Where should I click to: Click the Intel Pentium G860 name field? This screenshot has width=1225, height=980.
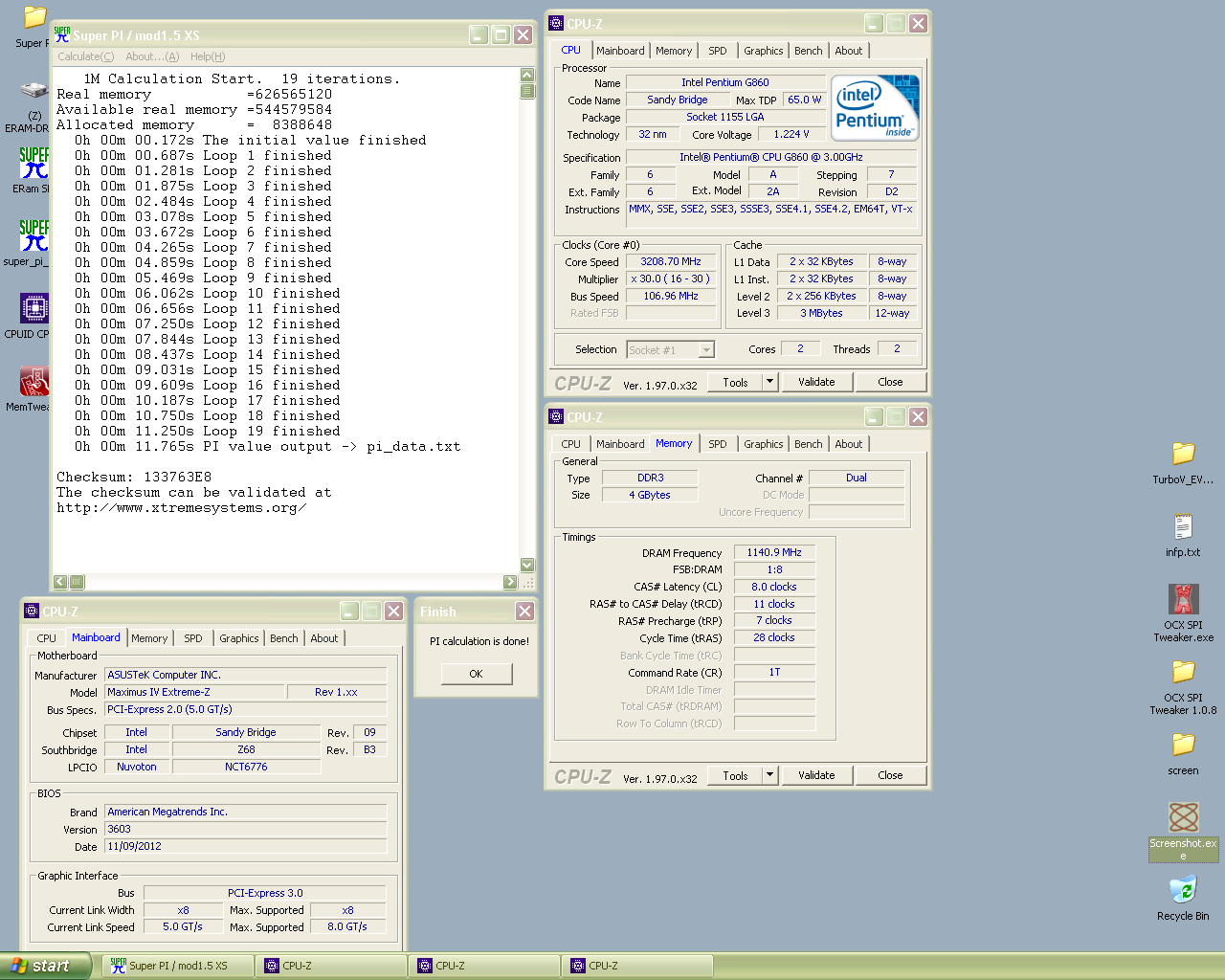point(724,82)
